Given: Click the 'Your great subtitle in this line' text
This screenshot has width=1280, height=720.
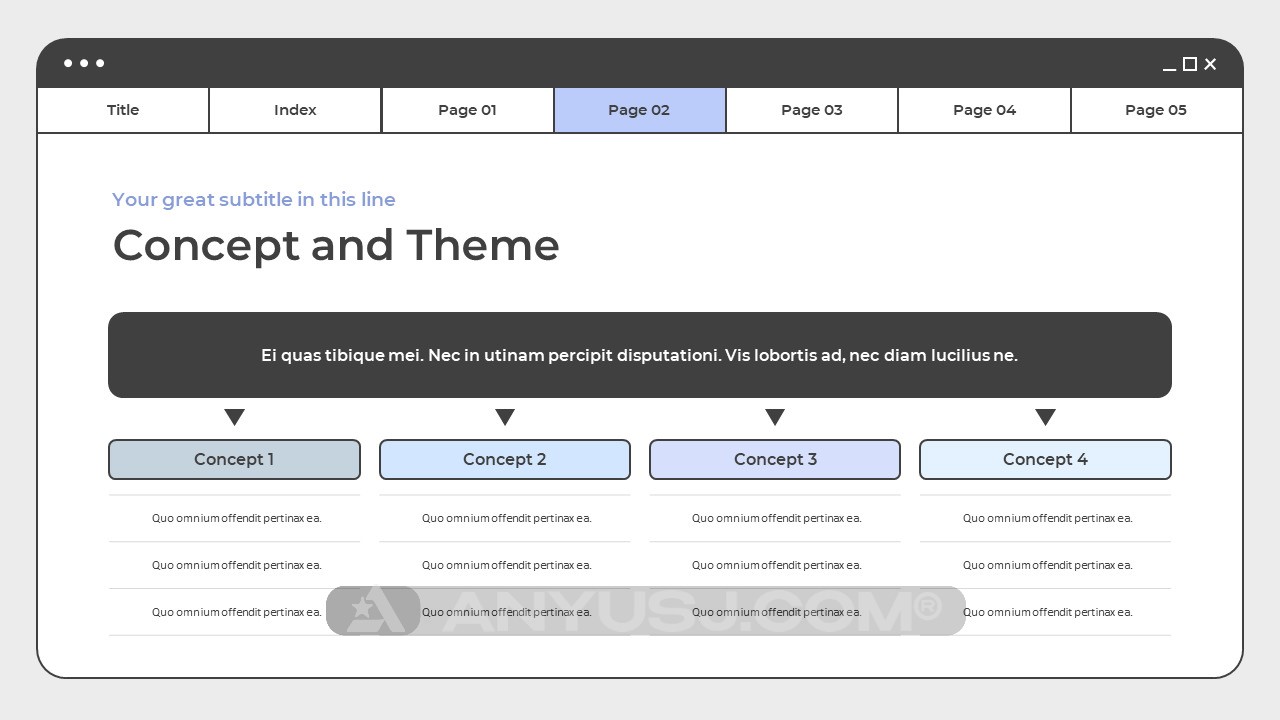Looking at the screenshot, I should click(254, 199).
